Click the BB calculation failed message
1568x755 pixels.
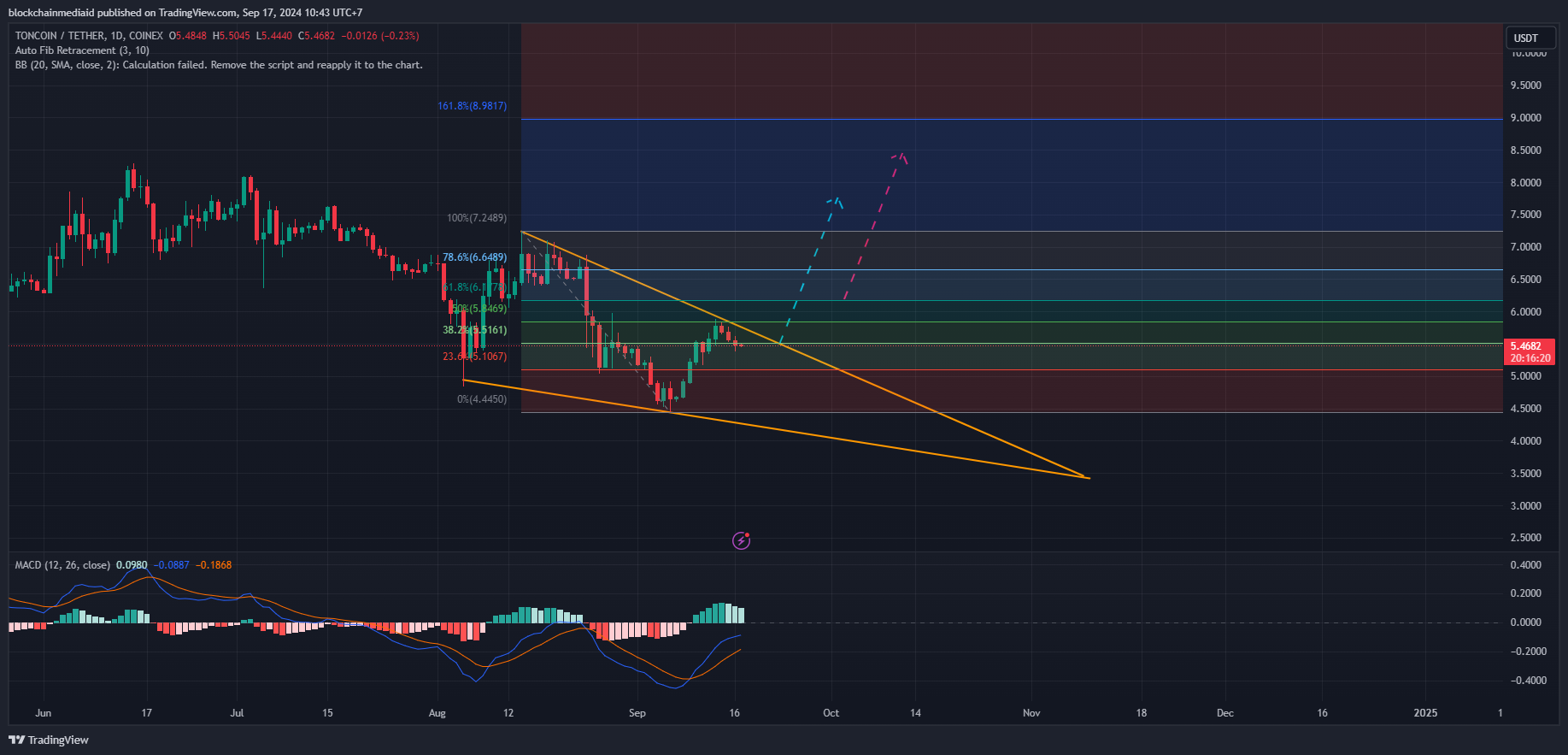pyautogui.click(x=219, y=65)
